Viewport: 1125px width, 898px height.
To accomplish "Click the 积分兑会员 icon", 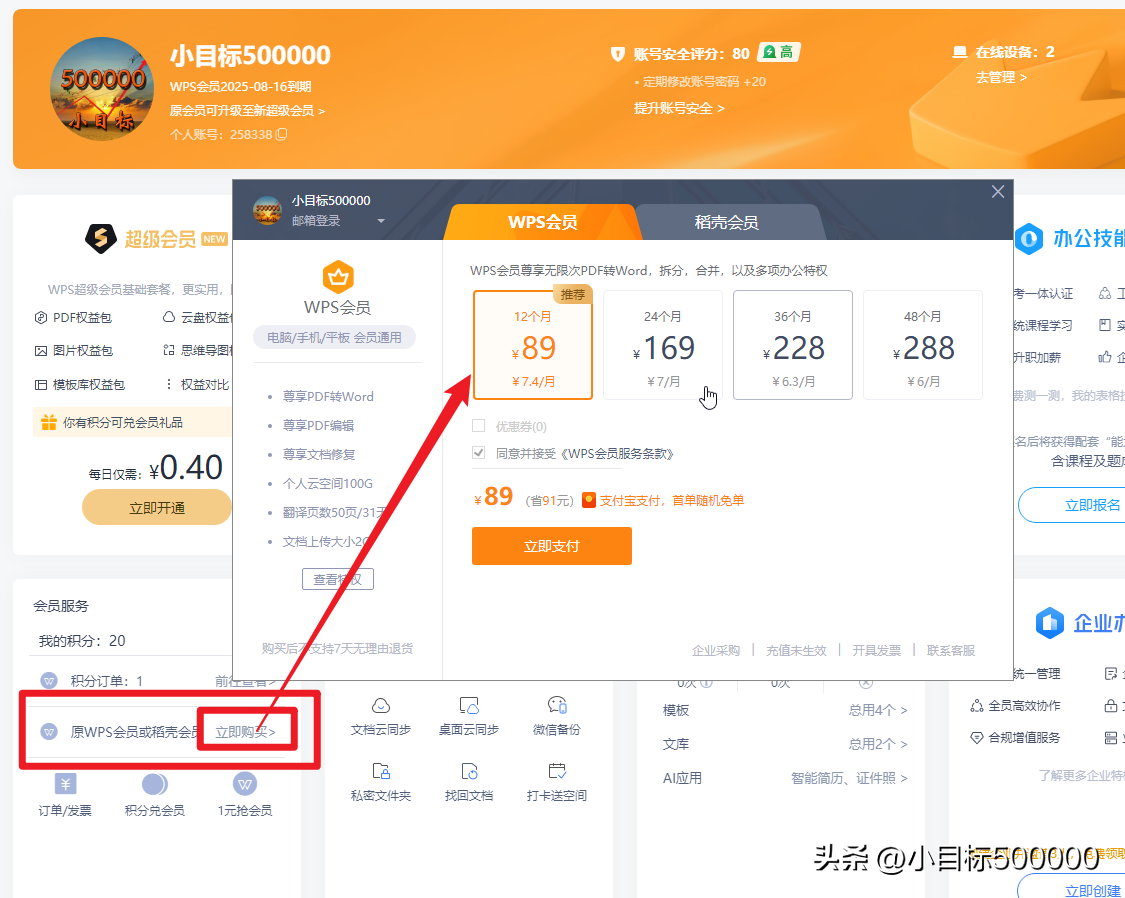I will click(154, 784).
